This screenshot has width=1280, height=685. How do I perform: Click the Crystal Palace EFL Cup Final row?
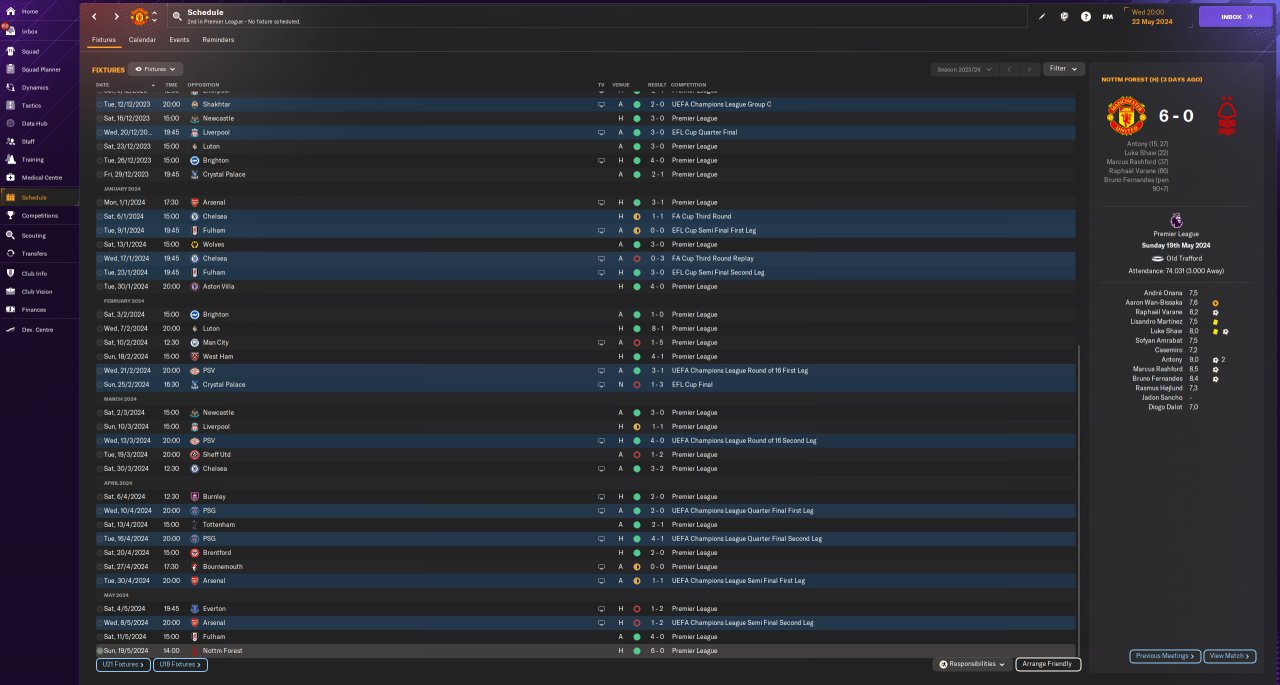pos(586,384)
